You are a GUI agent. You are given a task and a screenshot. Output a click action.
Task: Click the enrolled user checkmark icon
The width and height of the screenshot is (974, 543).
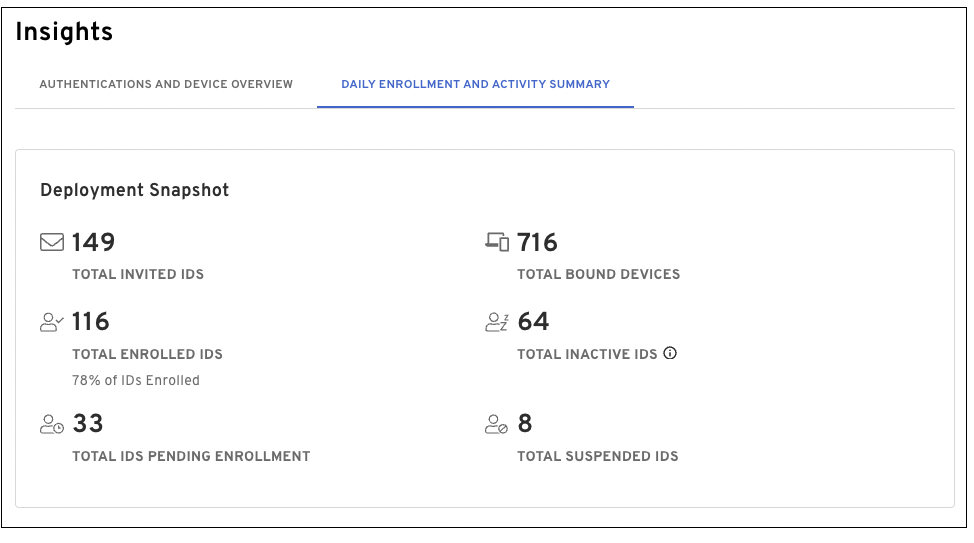point(52,322)
